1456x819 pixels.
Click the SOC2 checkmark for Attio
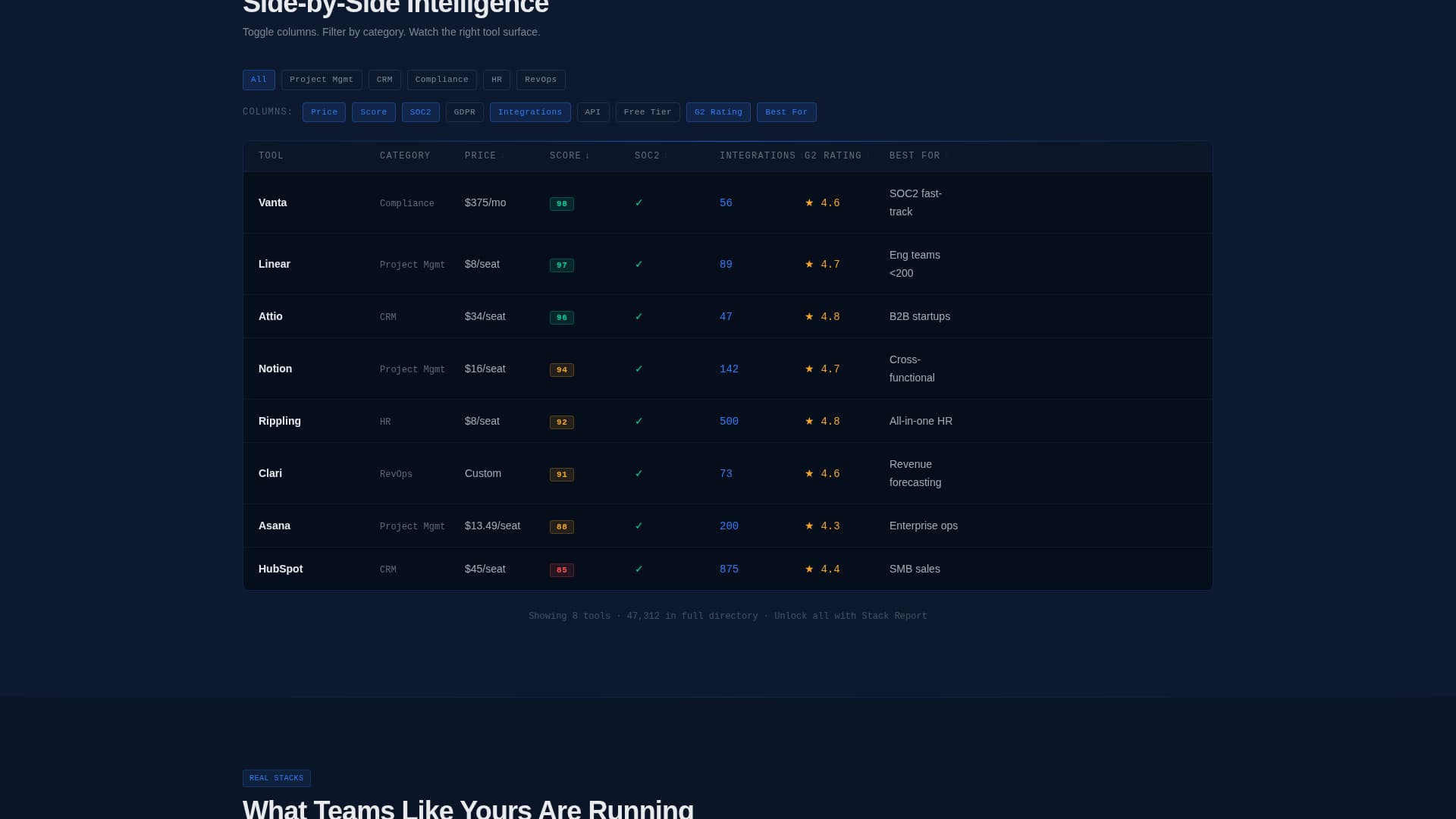click(639, 316)
